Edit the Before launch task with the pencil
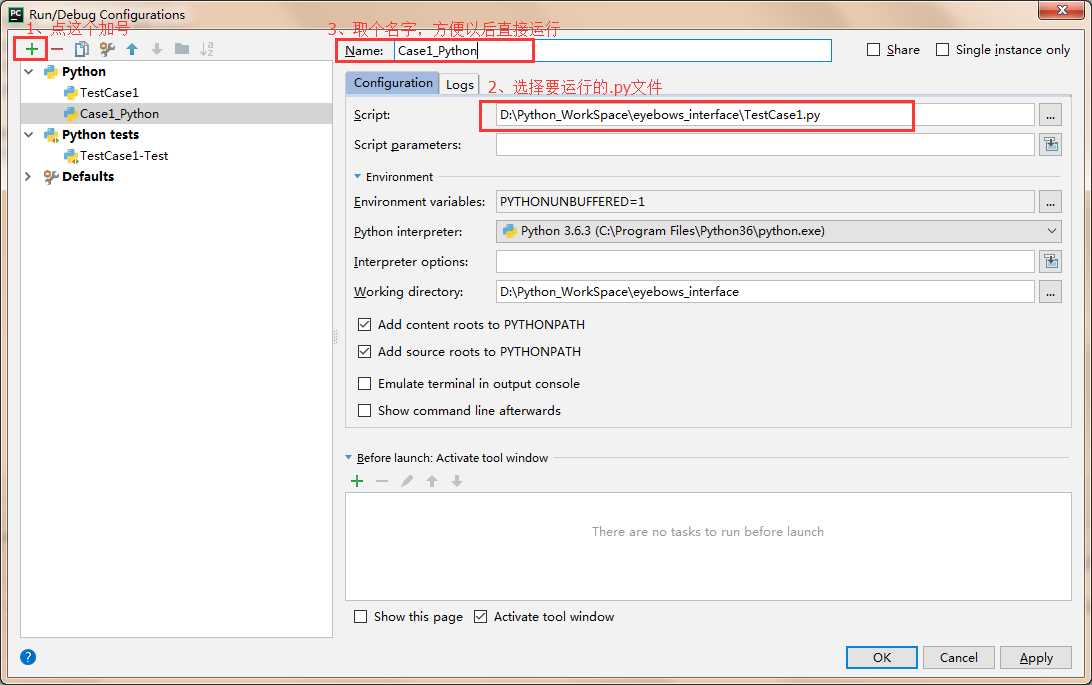Screen dimensions: 1092x685 click(x=407, y=481)
